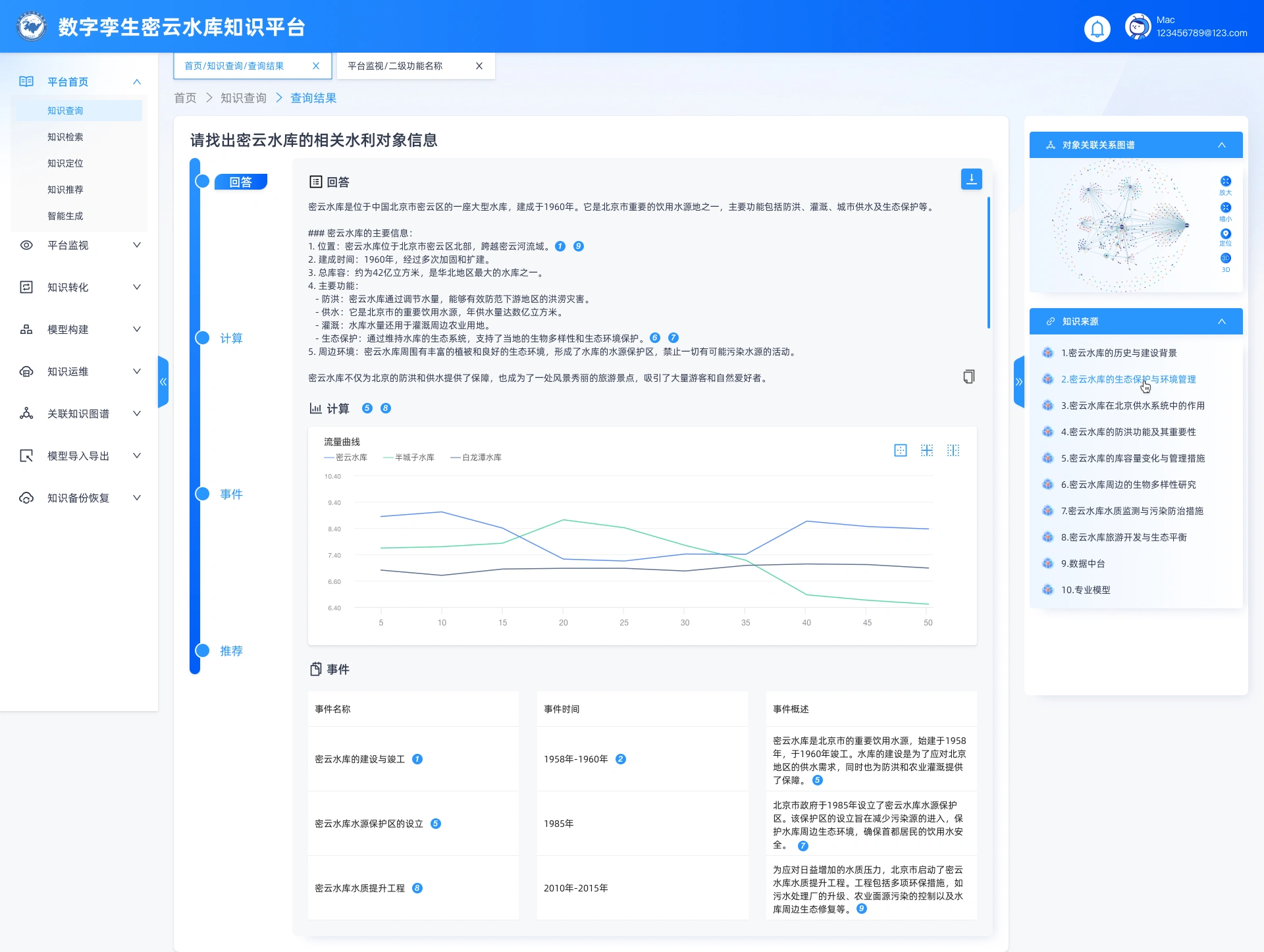Copy the answer text using the copy icon
This screenshot has height=952, width=1264.
click(x=968, y=377)
